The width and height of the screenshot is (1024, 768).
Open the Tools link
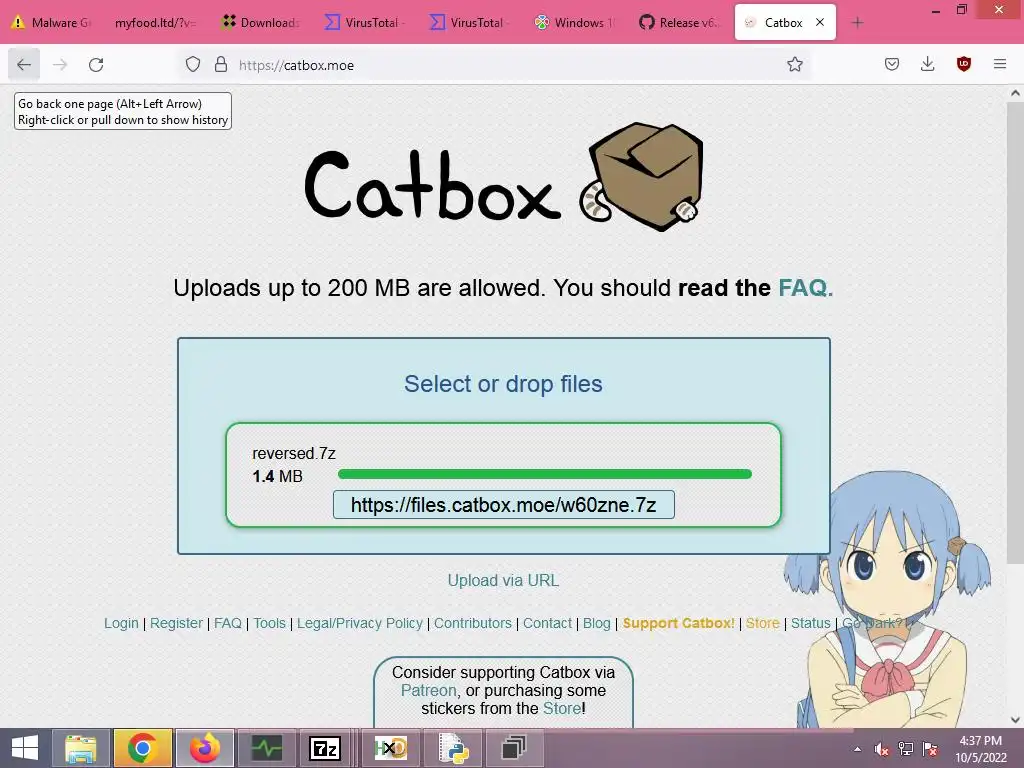pyautogui.click(x=269, y=623)
